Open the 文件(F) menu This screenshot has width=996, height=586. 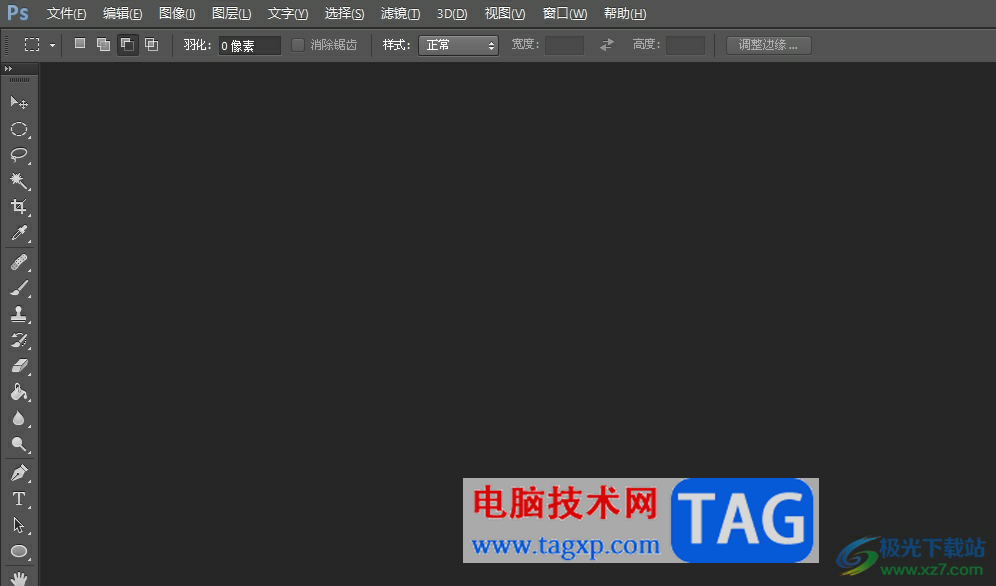click(x=66, y=13)
